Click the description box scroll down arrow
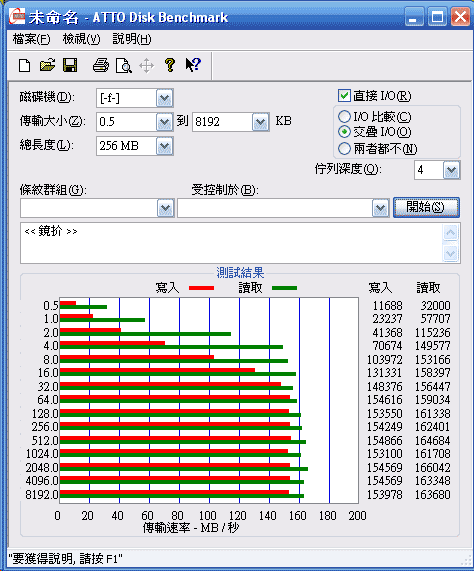The width and height of the screenshot is (474, 571). pyautogui.click(x=451, y=253)
